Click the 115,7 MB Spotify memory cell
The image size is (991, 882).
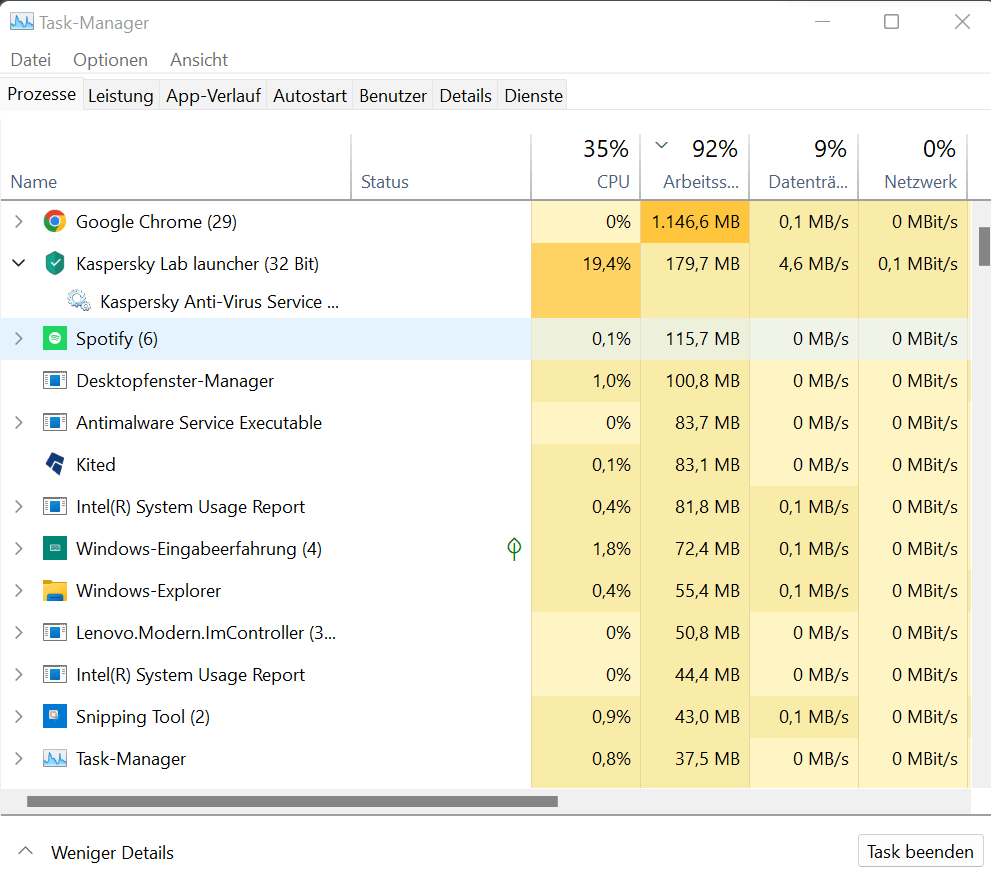pos(695,339)
